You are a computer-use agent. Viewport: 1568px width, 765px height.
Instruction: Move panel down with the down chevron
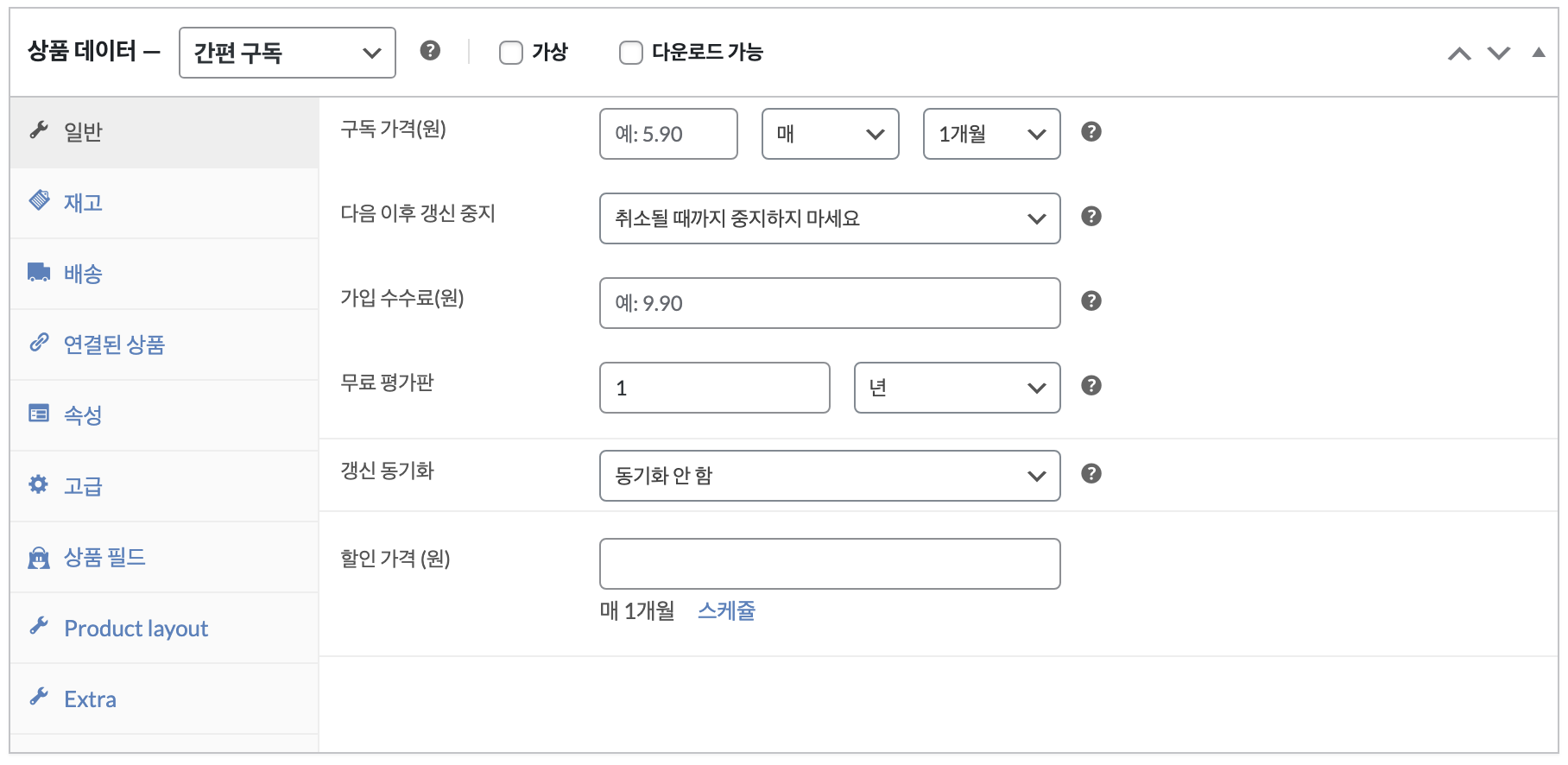coord(1499,54)
